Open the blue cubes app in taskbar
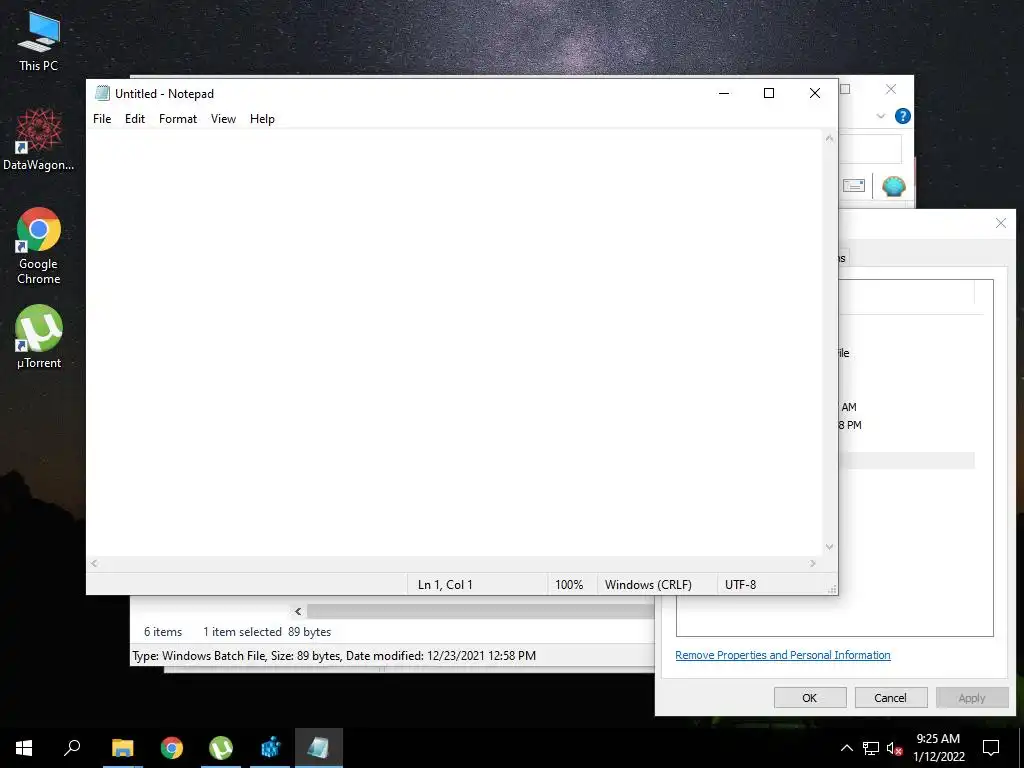Image resolution: width=1024 pixels, height=768 pixels. point(270,748)
